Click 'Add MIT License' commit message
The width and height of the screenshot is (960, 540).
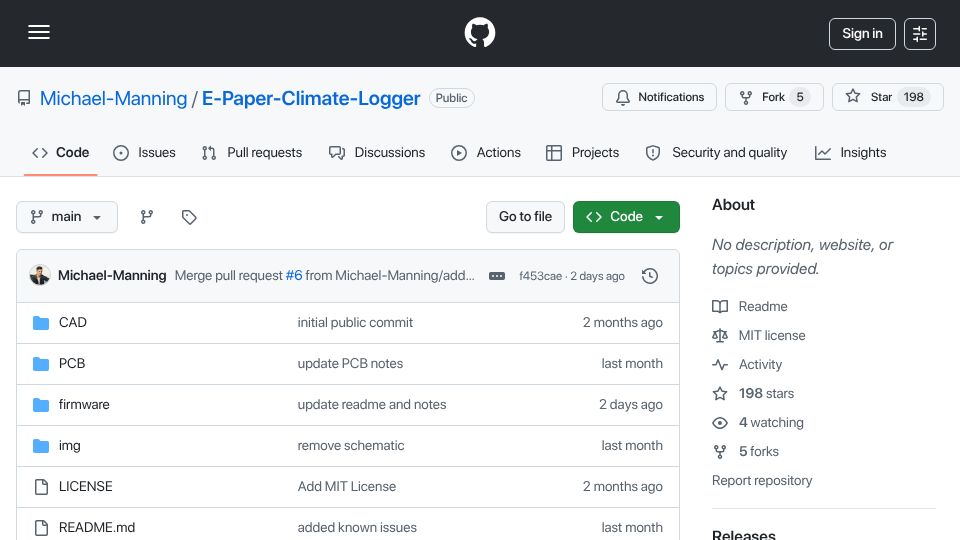point(347,487)
